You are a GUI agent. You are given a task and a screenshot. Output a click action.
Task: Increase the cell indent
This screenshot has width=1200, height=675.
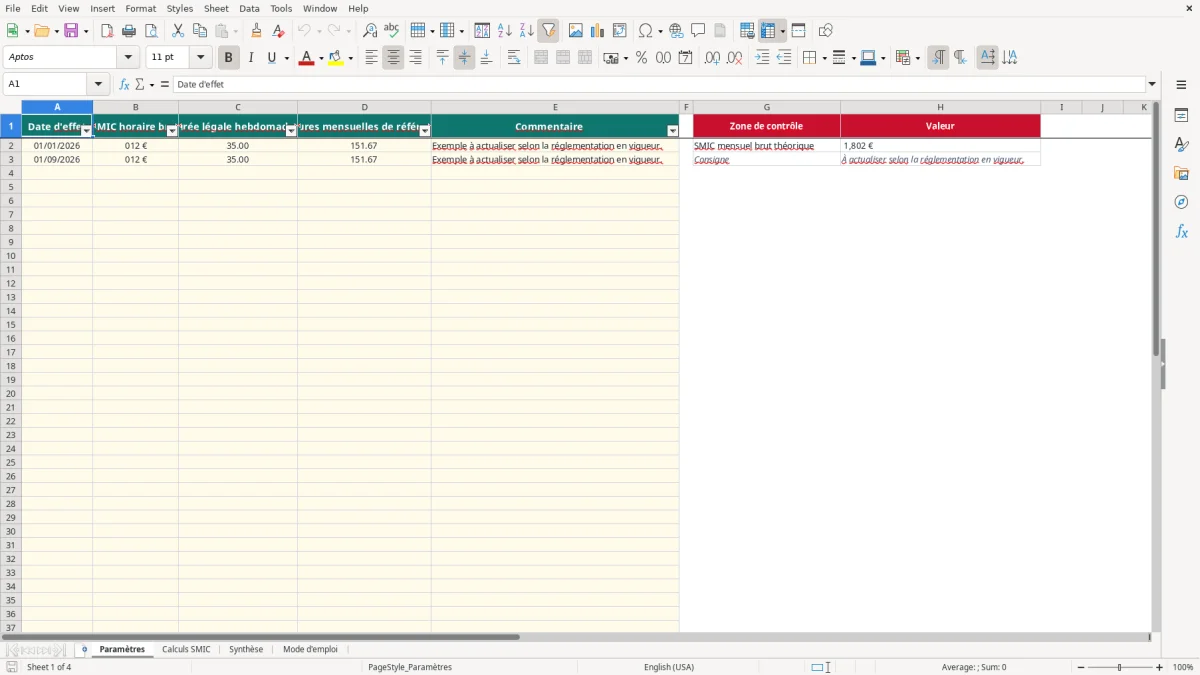pyautogui.click(x=762, y=58)
